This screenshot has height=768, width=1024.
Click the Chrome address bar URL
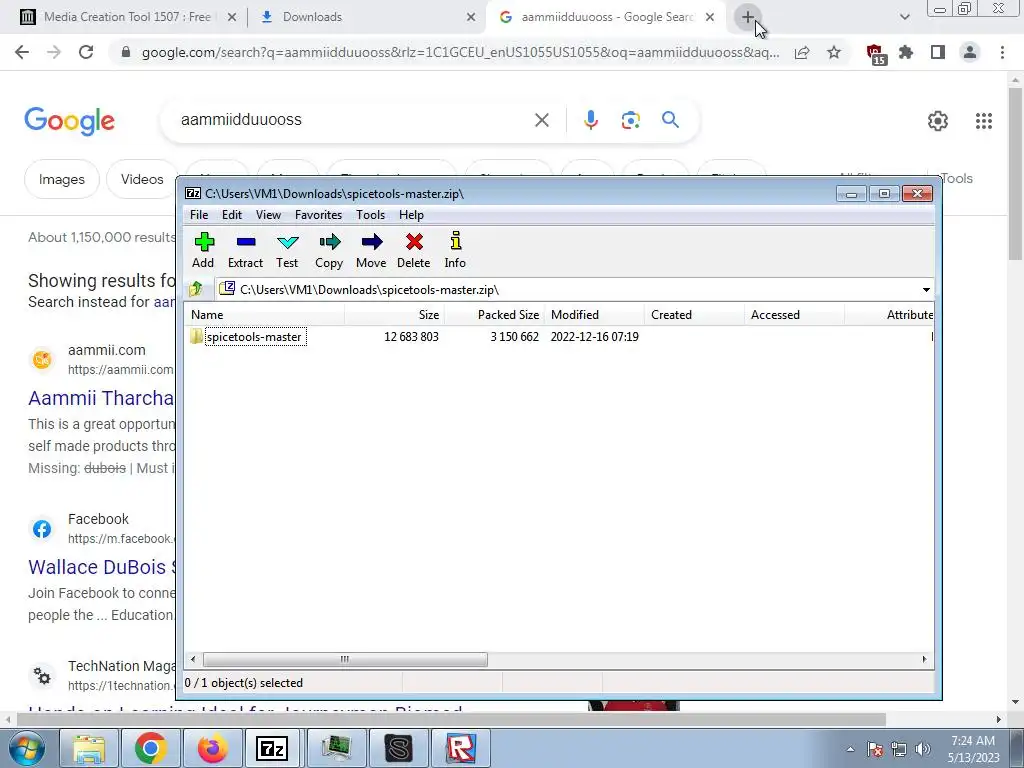tap(460, 52)
